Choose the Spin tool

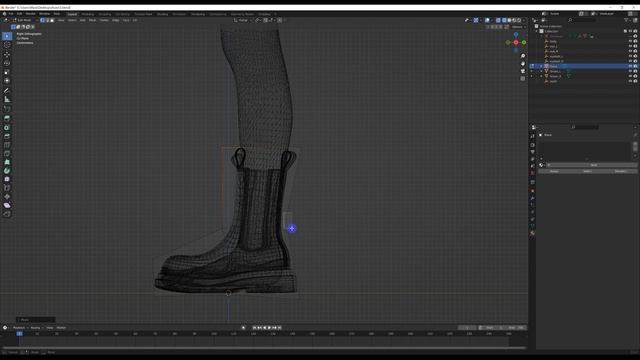pyautogui.click(x=7, y=171)
